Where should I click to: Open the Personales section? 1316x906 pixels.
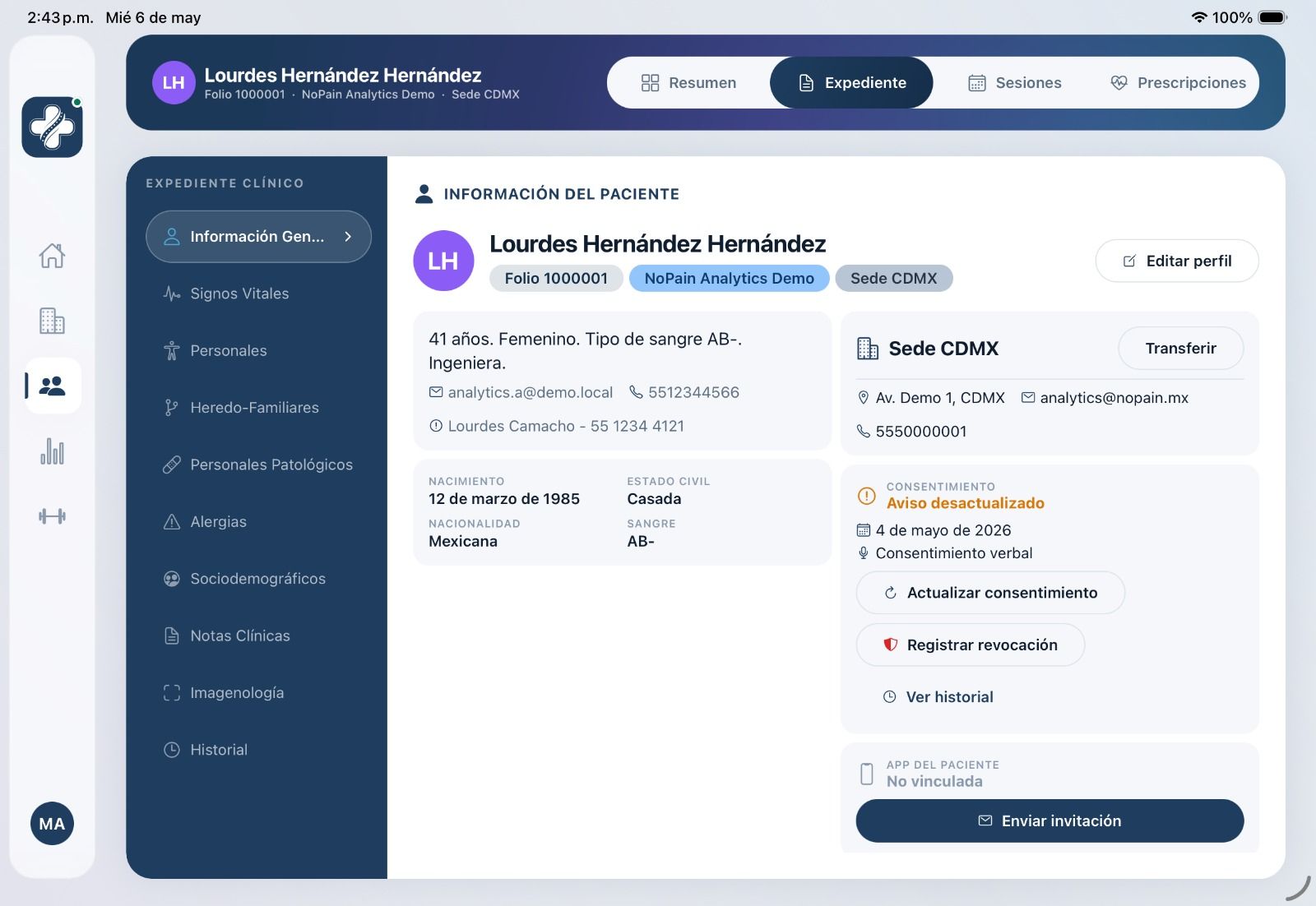[258, 350]
